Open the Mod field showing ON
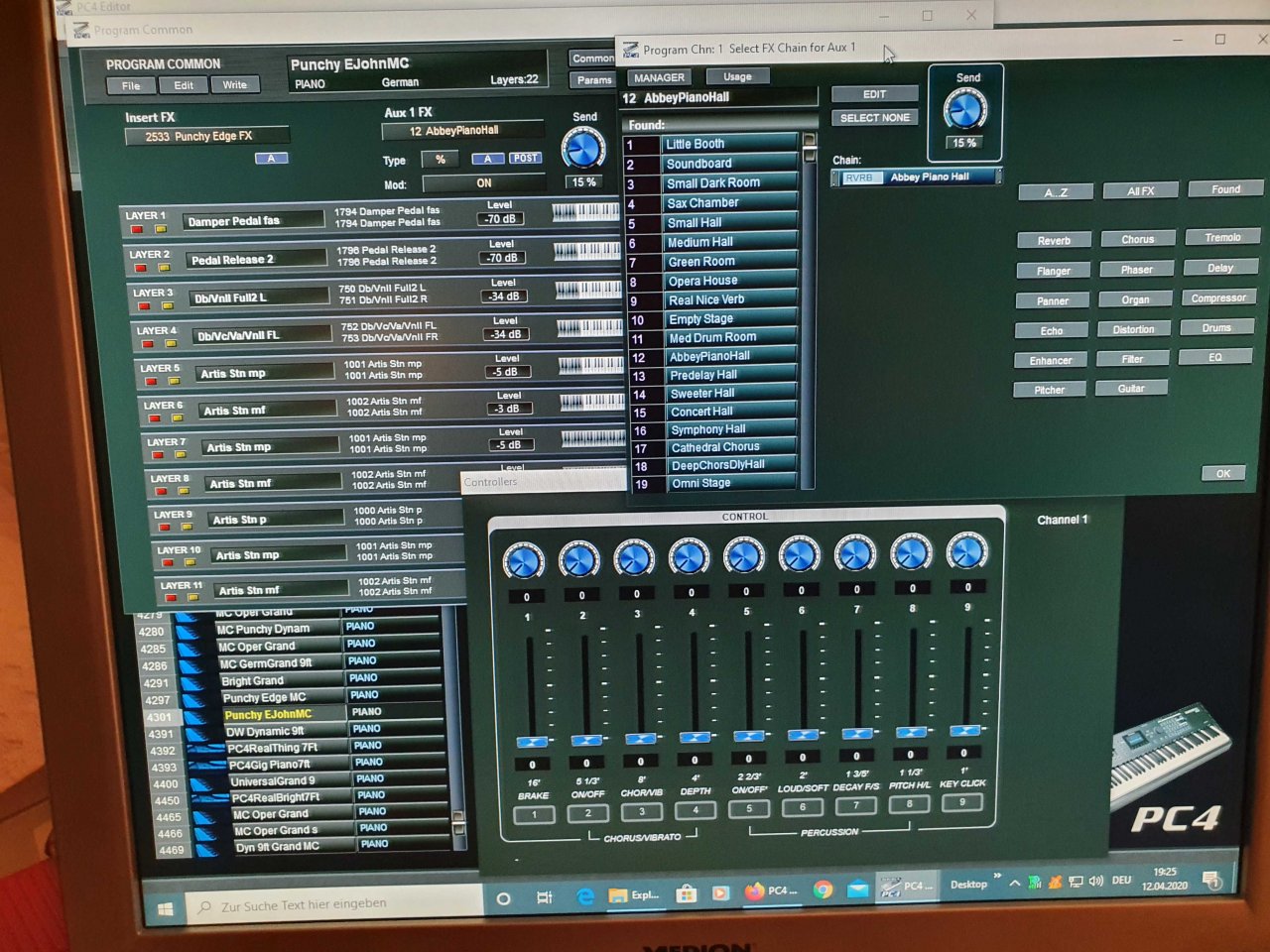This screenshot has width=1270, height=952. [x=483, y=183]
